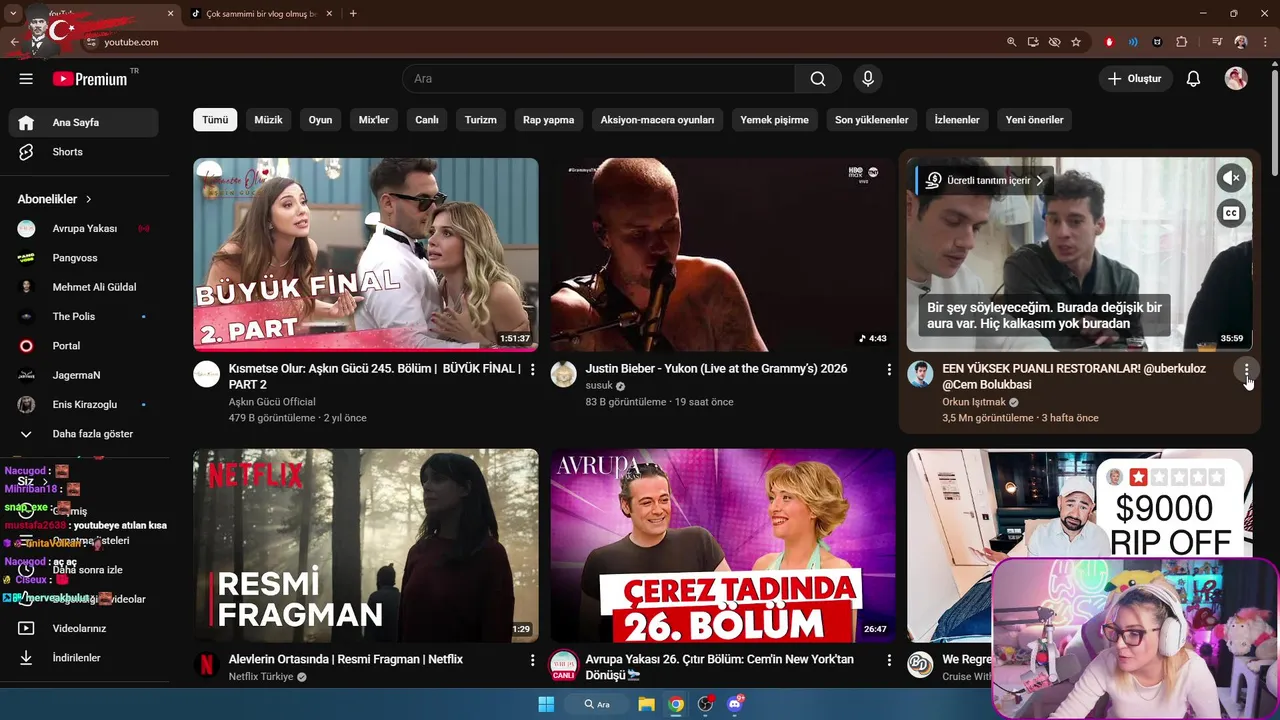Open the RESMİ FRAGMAN Netflix thumbnail
Screen dimensions: 1280x720
click(366, 545)
